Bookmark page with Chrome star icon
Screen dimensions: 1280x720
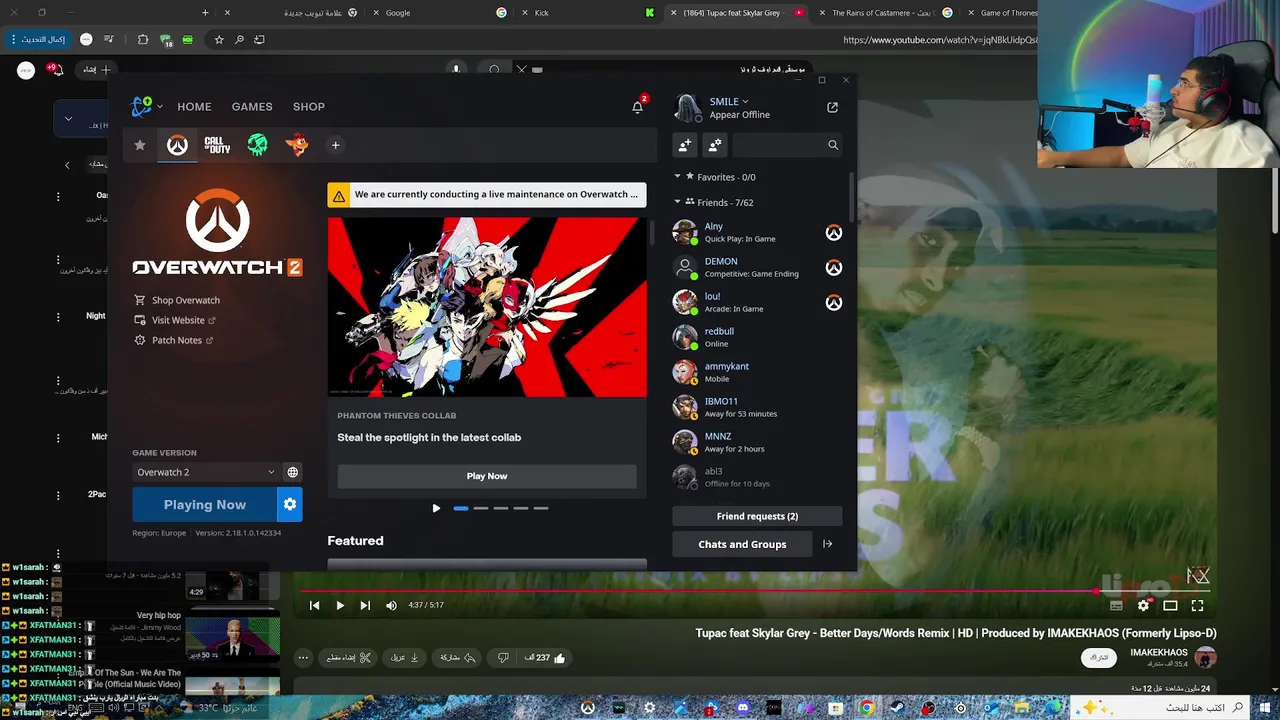pyautogui.click(x=219, y=40)
